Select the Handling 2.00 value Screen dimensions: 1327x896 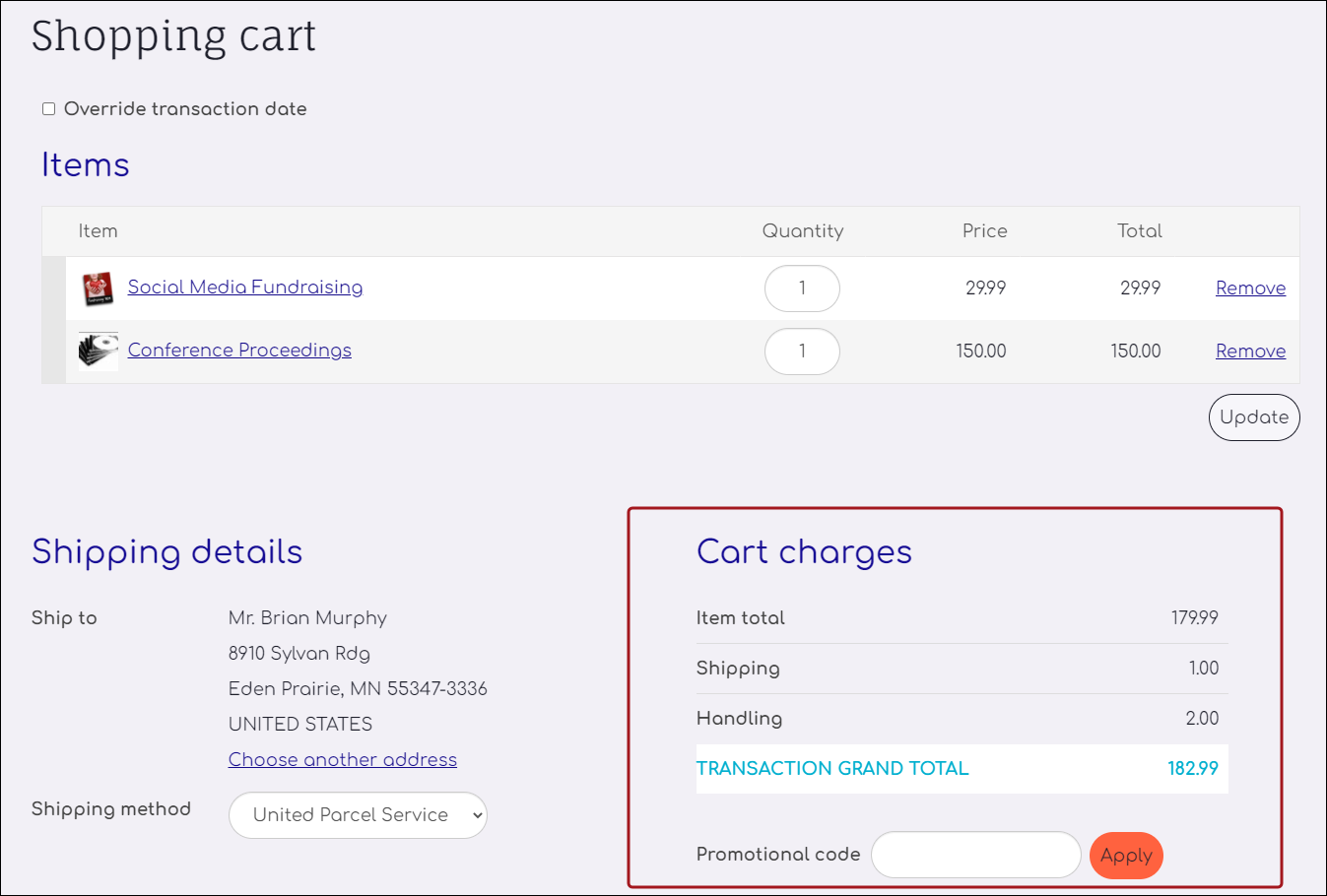pyautogui.click(x=1202, y=718)
